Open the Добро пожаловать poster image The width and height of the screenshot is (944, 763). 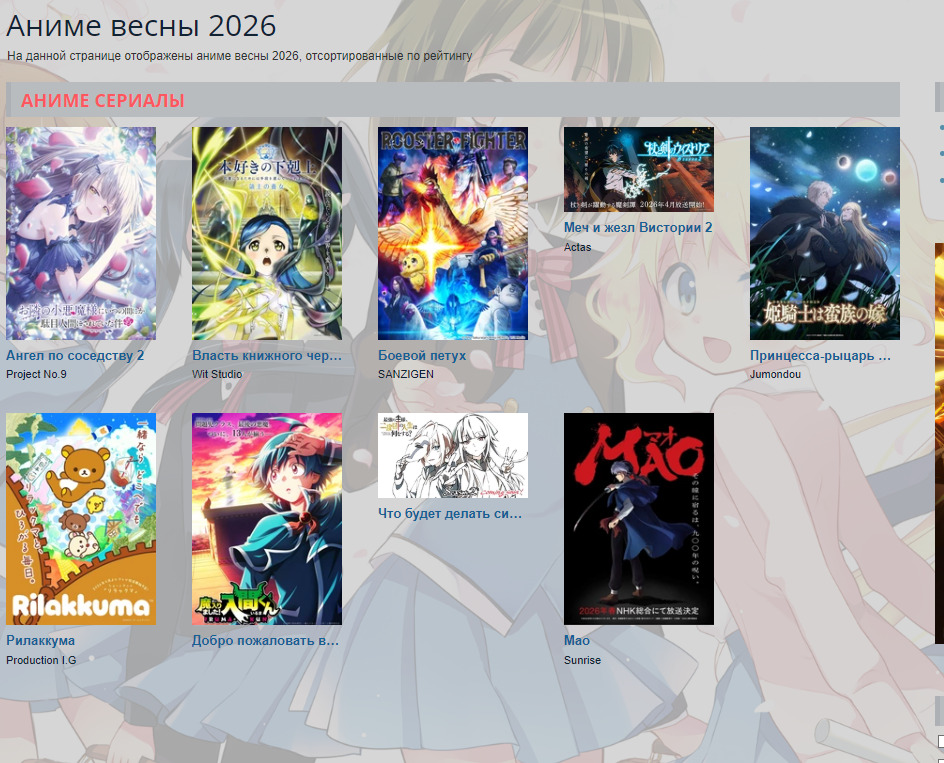[267, 519]
